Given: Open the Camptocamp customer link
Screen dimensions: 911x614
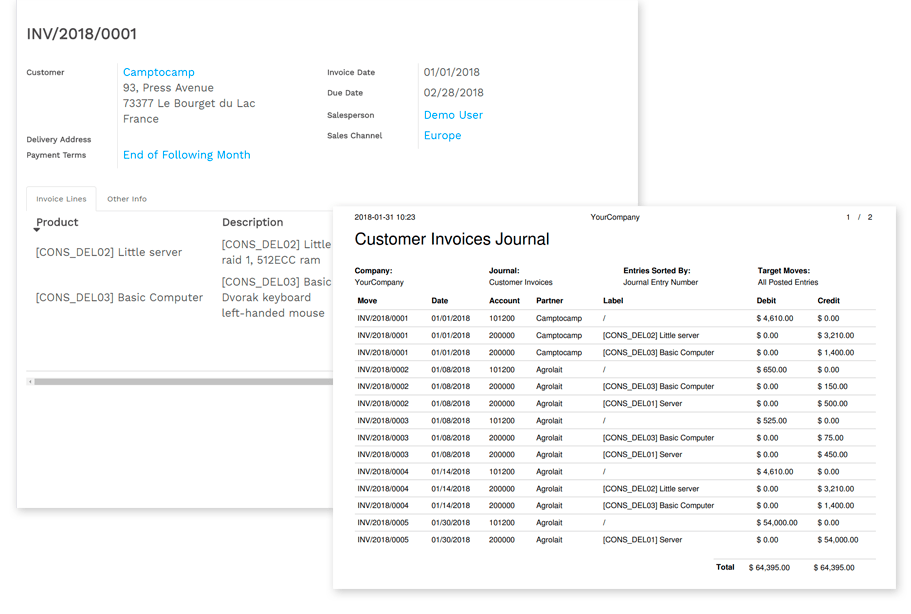Looking at the screenshot, I should click(x=158, y=72).
